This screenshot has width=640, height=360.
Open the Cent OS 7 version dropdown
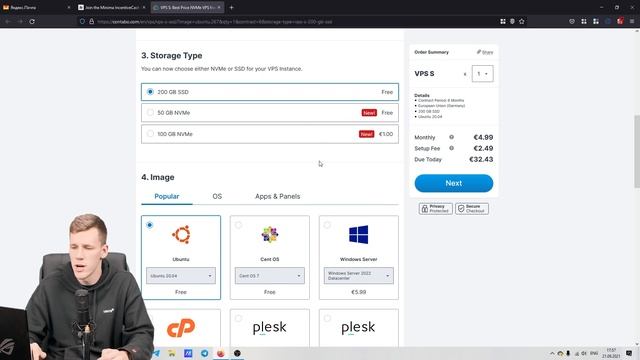269,276
